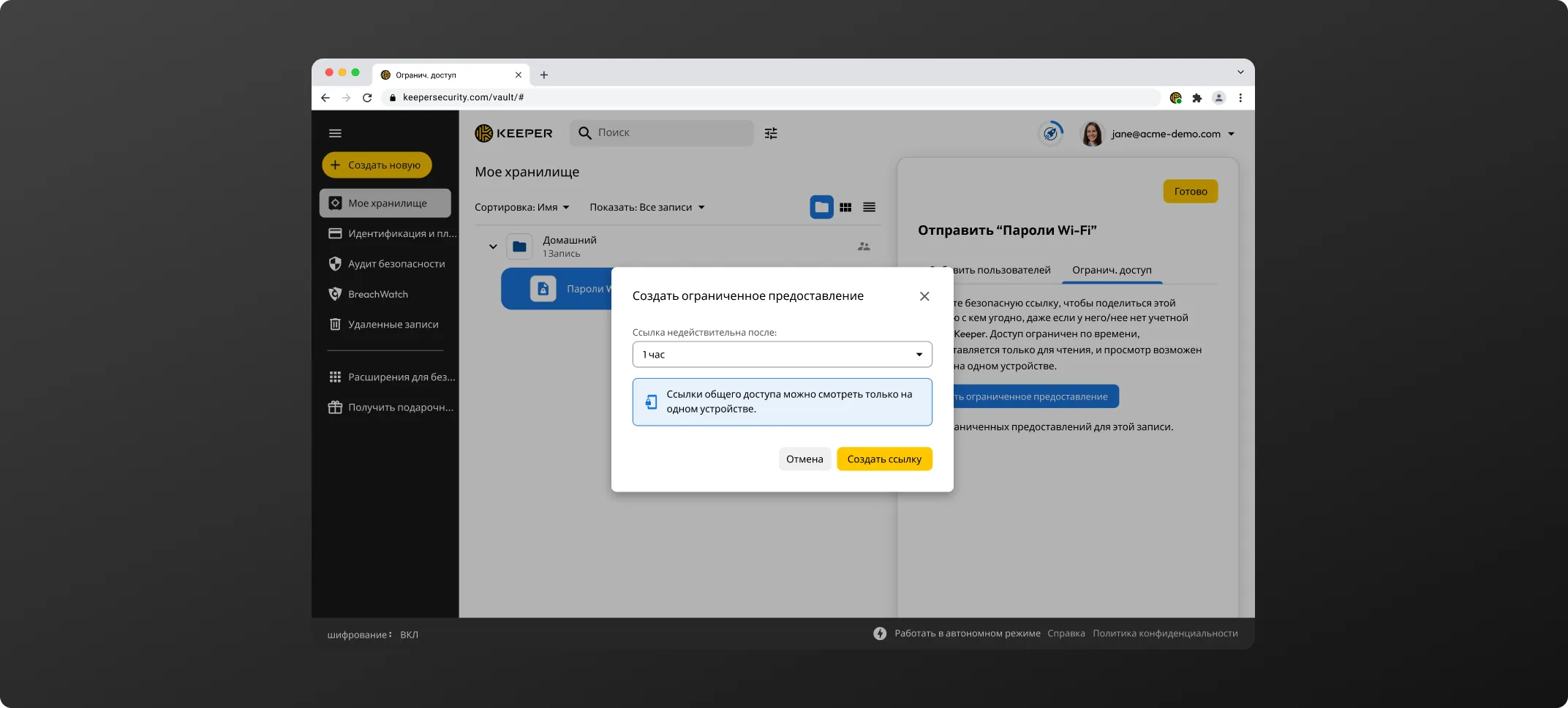This screenshot has width=1568, height=708.
Task: Click the rocket quick-start icon
Action: [x=1051, y=133]
